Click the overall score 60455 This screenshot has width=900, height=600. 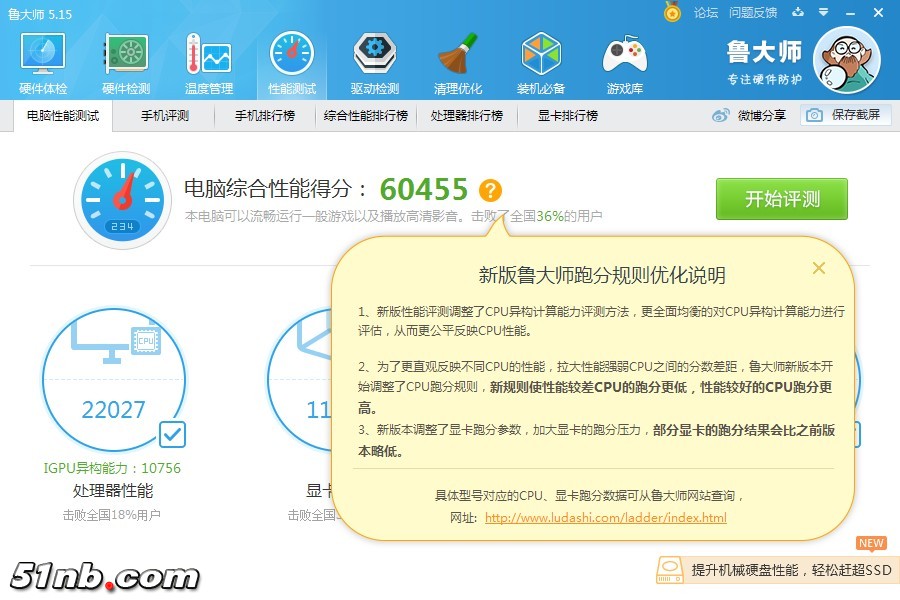tap(424, 189)
